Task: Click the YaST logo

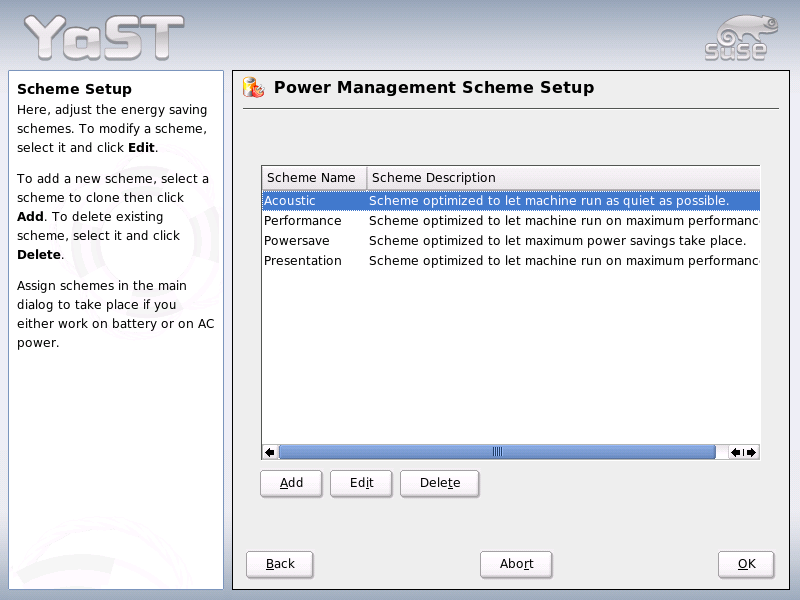Action: [x=104, y=37]
